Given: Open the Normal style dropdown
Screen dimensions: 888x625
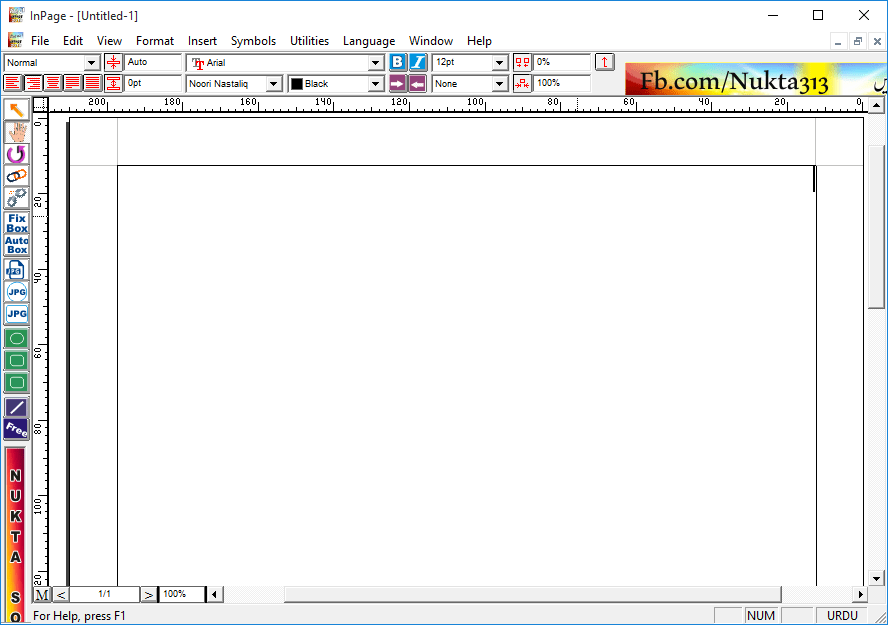Looking at the screenshot, I should (x=92, y=63).
